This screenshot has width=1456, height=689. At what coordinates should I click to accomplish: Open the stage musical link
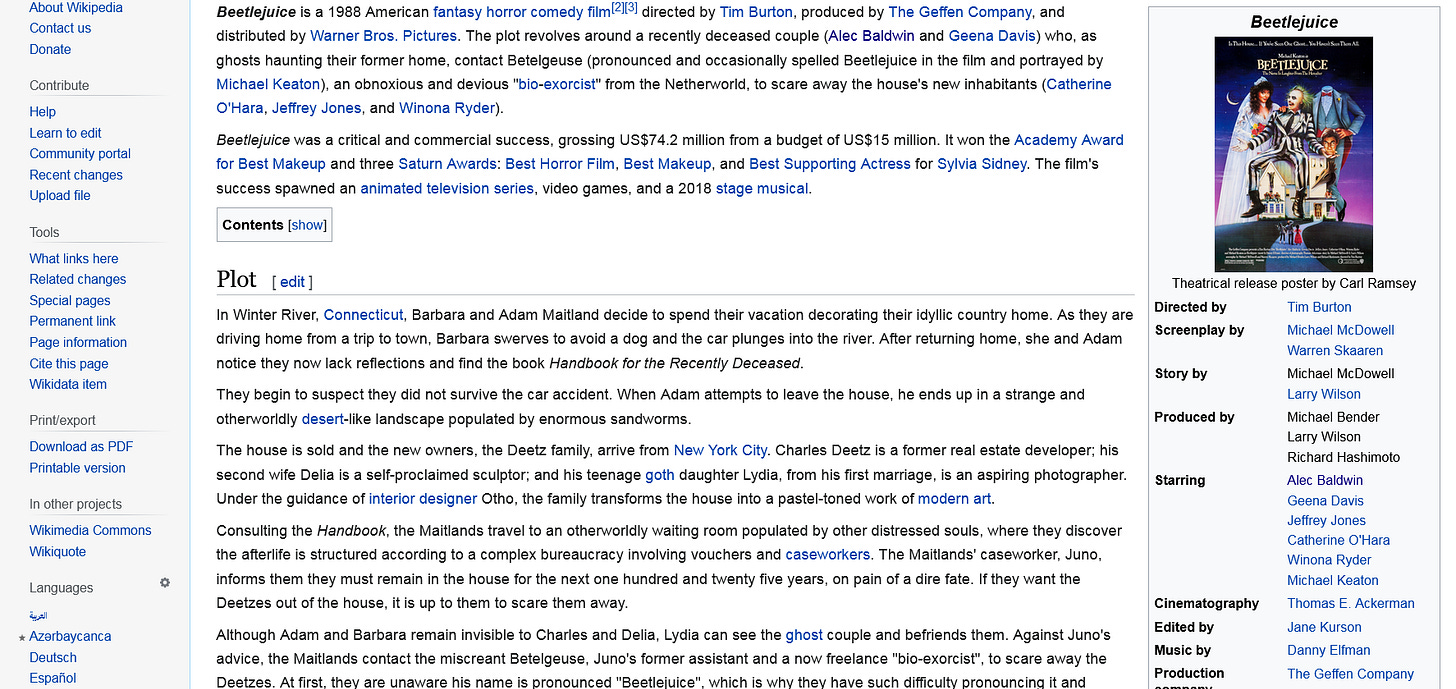pos(762,189)
